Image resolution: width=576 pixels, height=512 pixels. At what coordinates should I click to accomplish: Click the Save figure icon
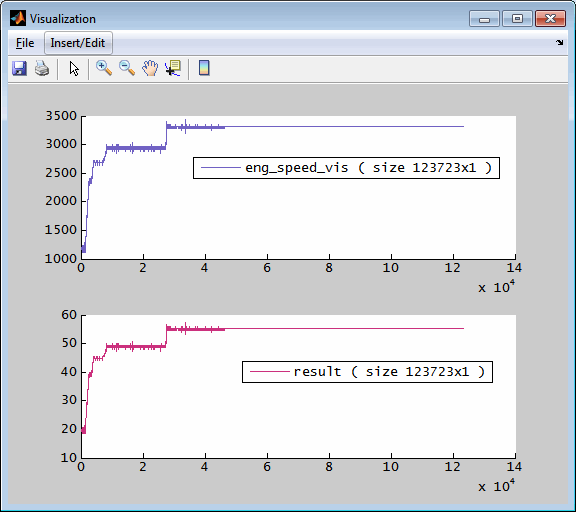pyautogui.click(x=19, y=69)
